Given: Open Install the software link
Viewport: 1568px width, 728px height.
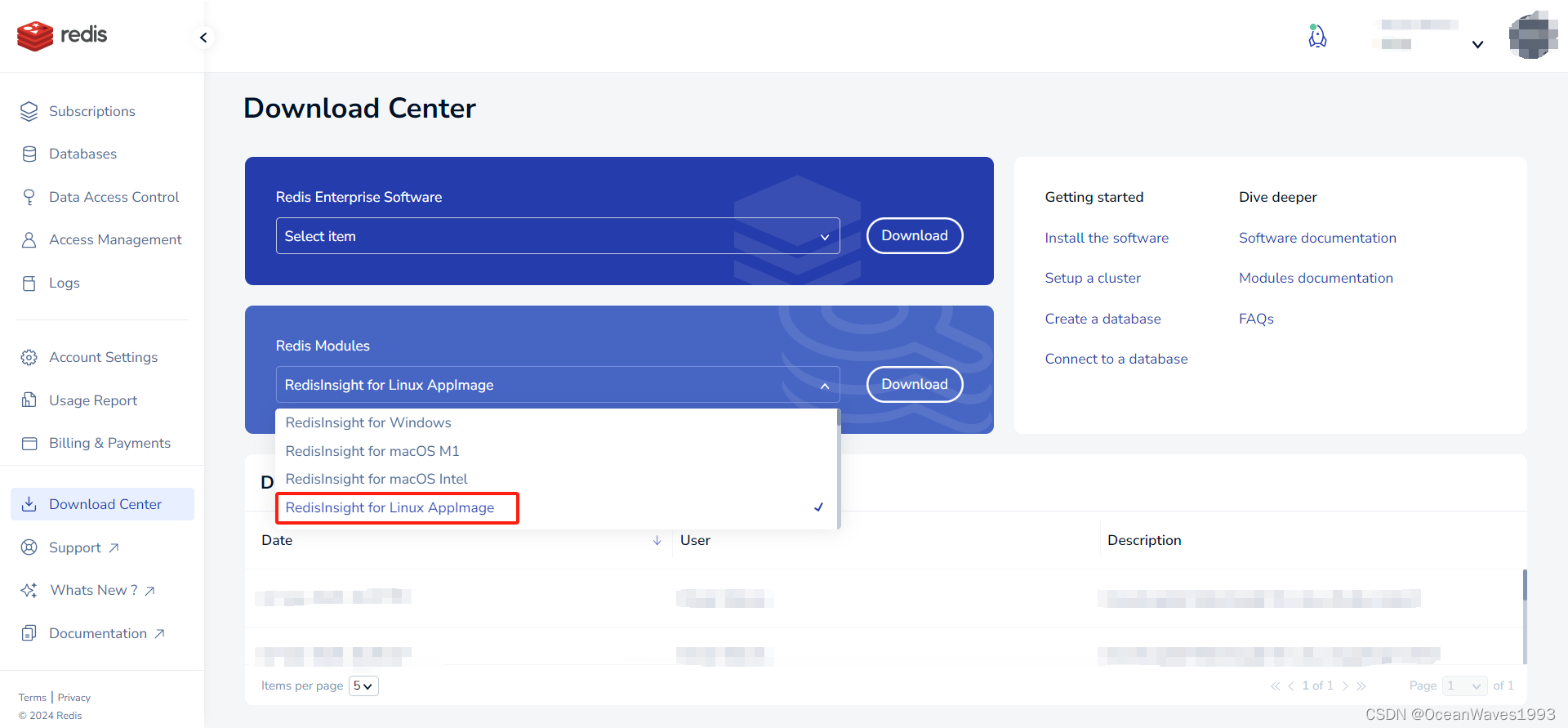Looking at the screenshot, I should tap(1107, 238).
